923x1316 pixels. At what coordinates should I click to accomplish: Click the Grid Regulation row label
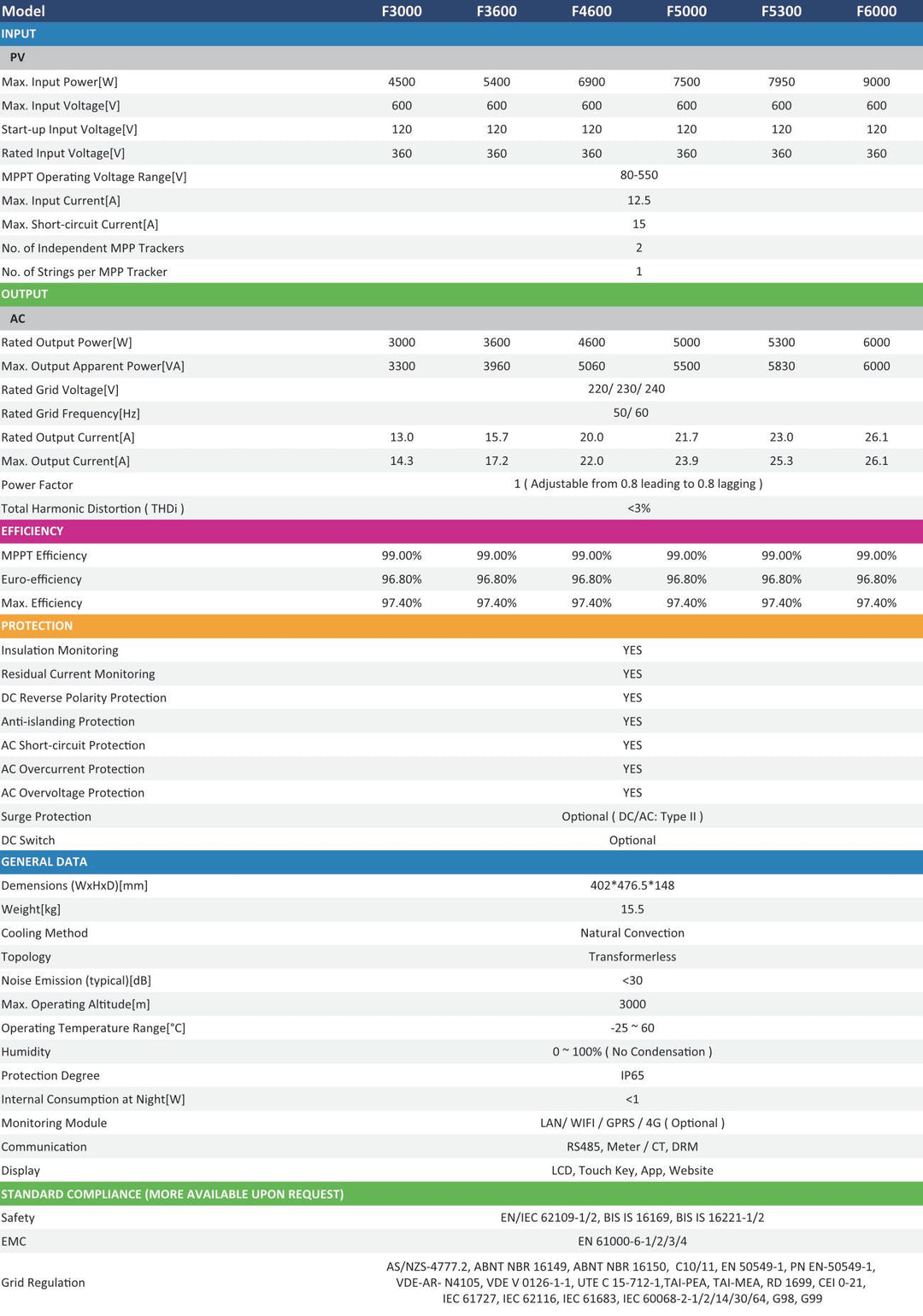[x=43, y=1283]
